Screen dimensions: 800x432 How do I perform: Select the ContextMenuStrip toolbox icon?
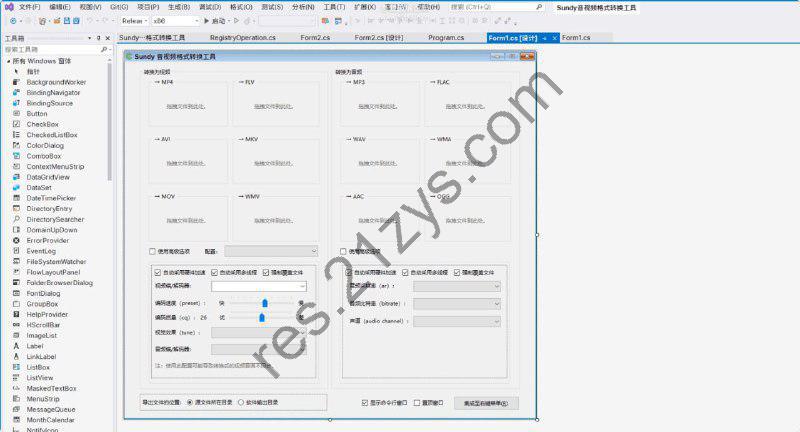pos(16,166)
